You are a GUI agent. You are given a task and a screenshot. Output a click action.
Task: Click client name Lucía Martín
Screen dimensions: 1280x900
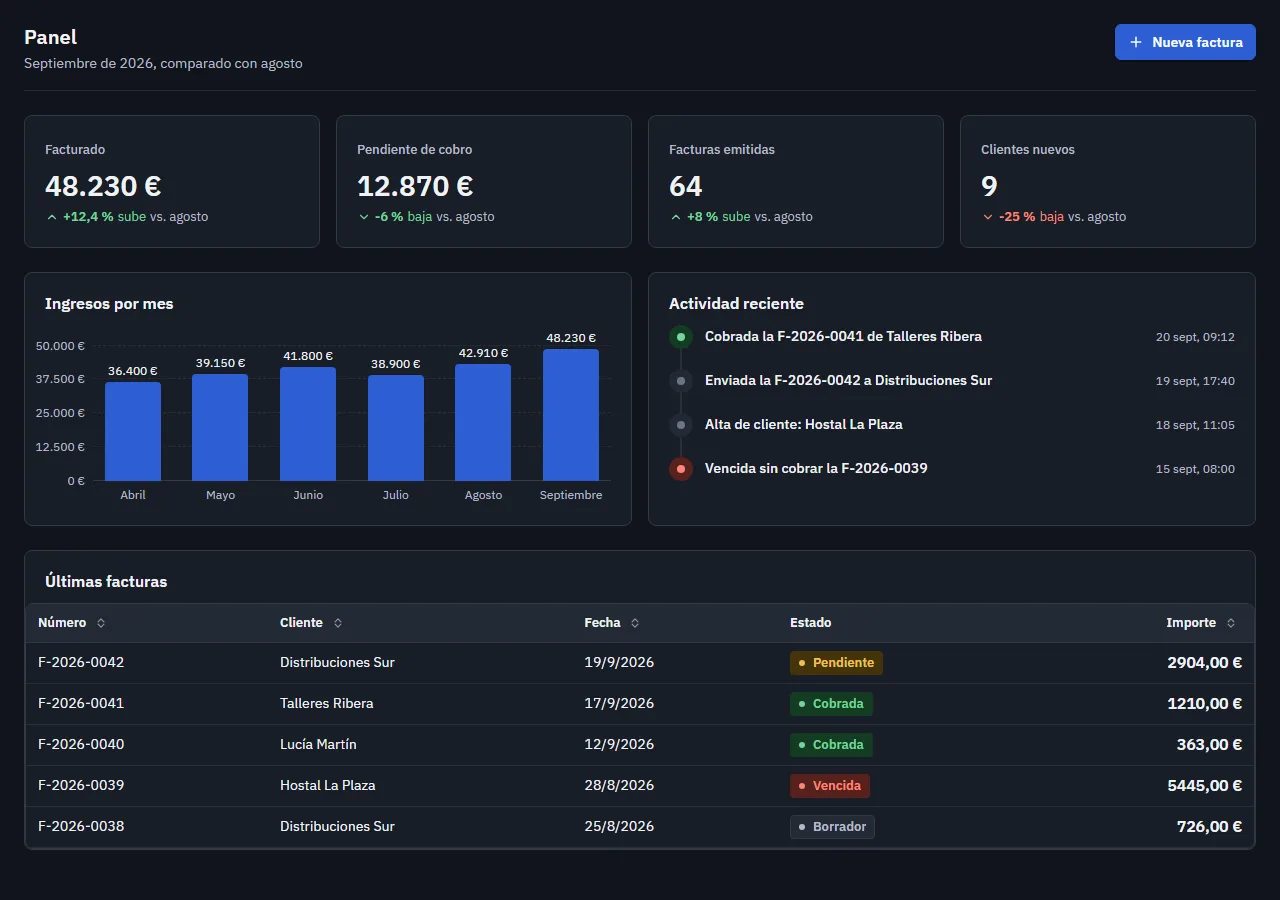tap(318, 745)
